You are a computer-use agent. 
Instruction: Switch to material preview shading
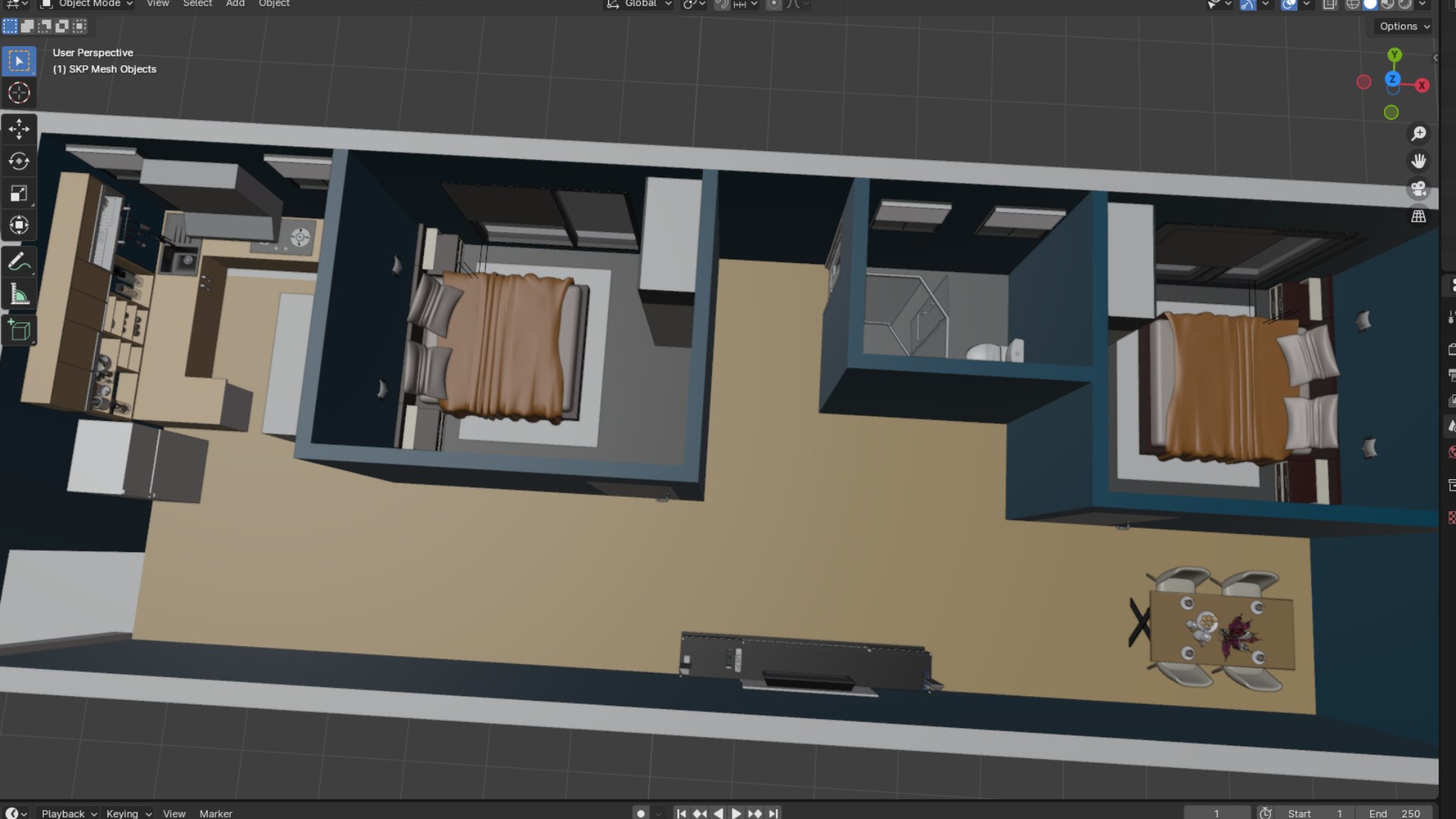tap(1388, 4)
